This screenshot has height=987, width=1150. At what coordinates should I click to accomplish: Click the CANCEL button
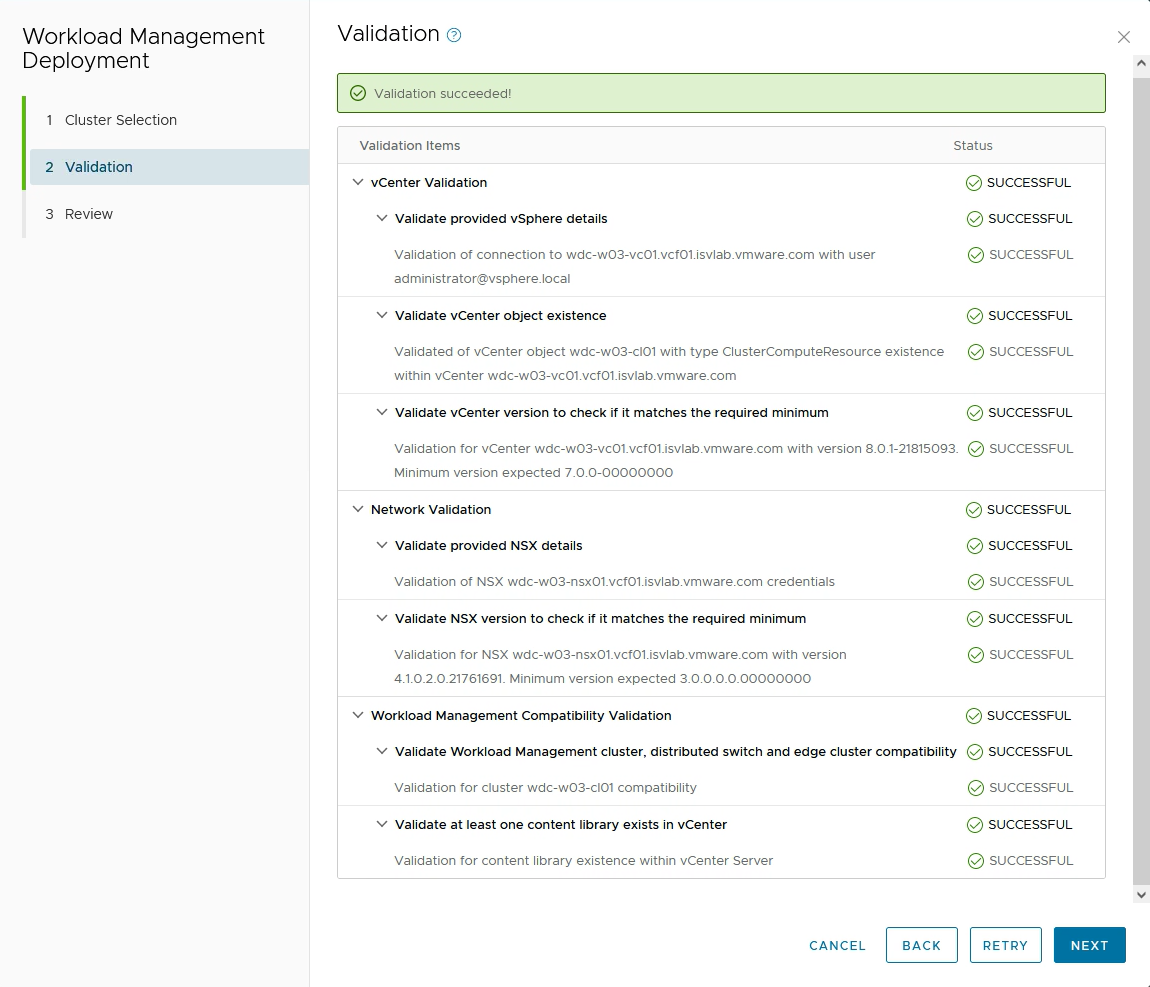(x=838, y=945)
